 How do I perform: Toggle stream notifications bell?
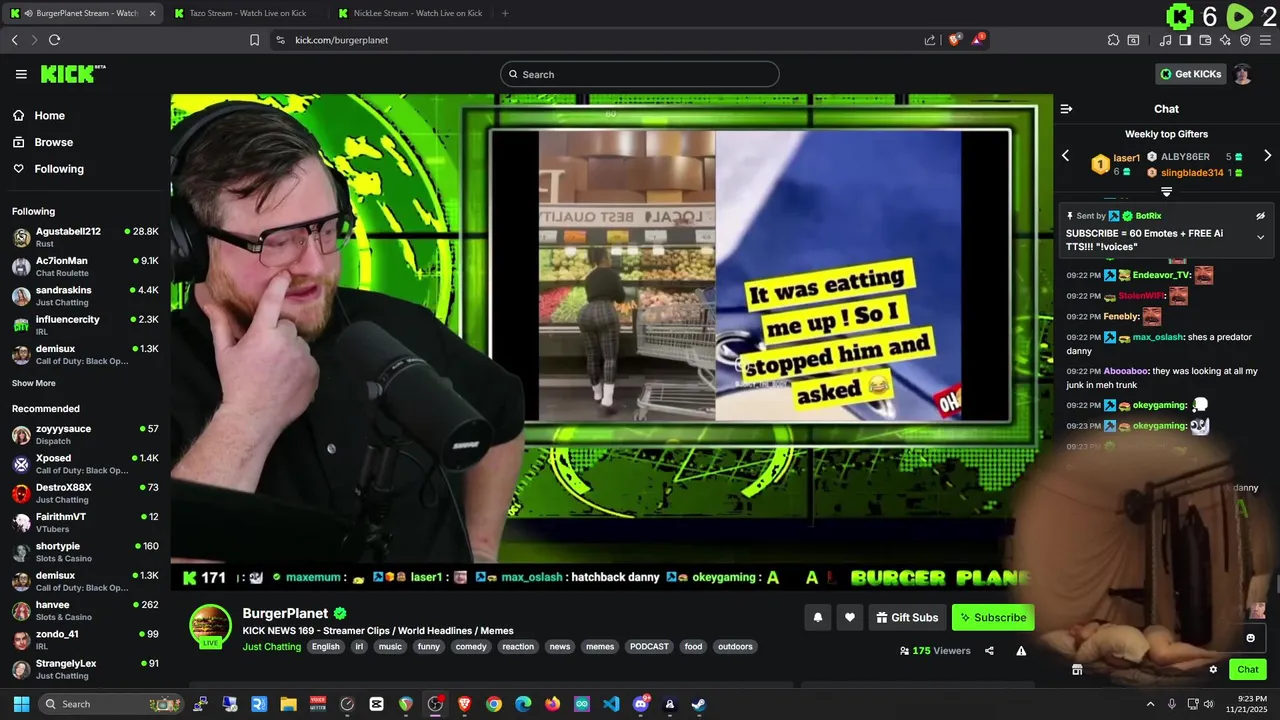point(817,617)
